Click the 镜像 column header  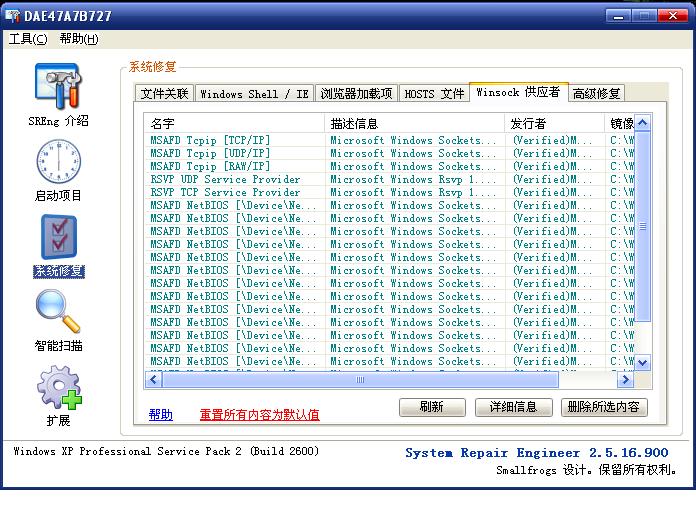tap(620, 123)
